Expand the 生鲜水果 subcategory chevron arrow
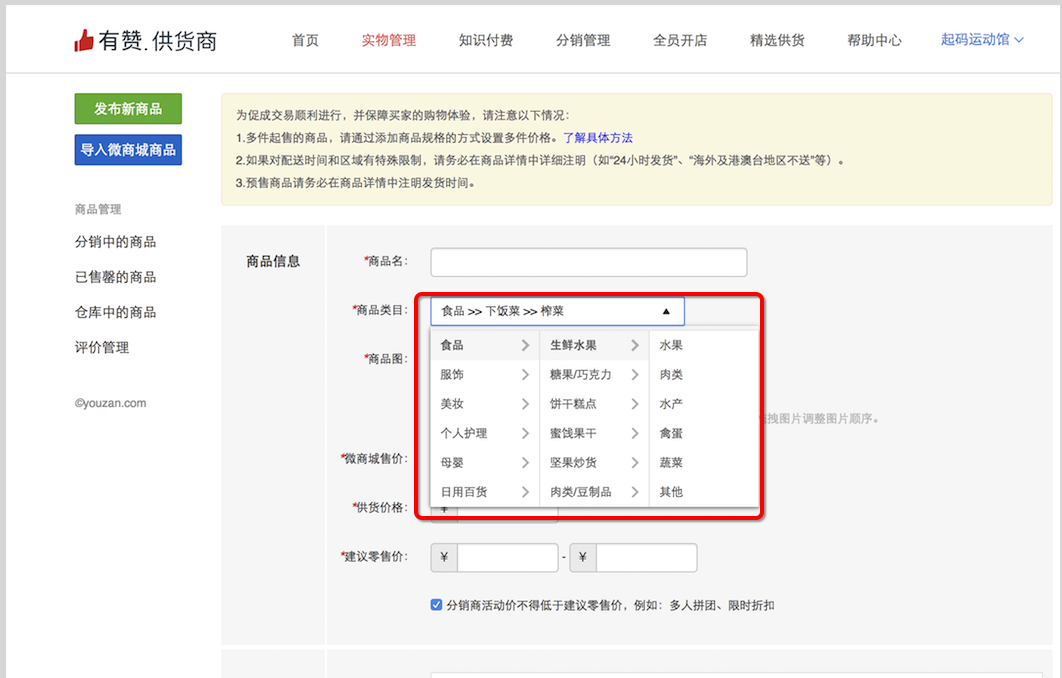The image size is (1062, 678). [x=634, y=346]
